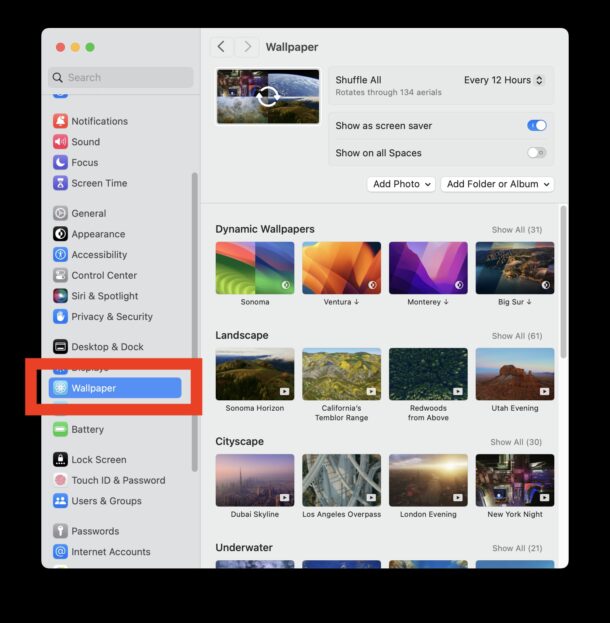Select the Dubai Skyline wallpaper thumbnail
610x623 pixels.
pos(255,480)
